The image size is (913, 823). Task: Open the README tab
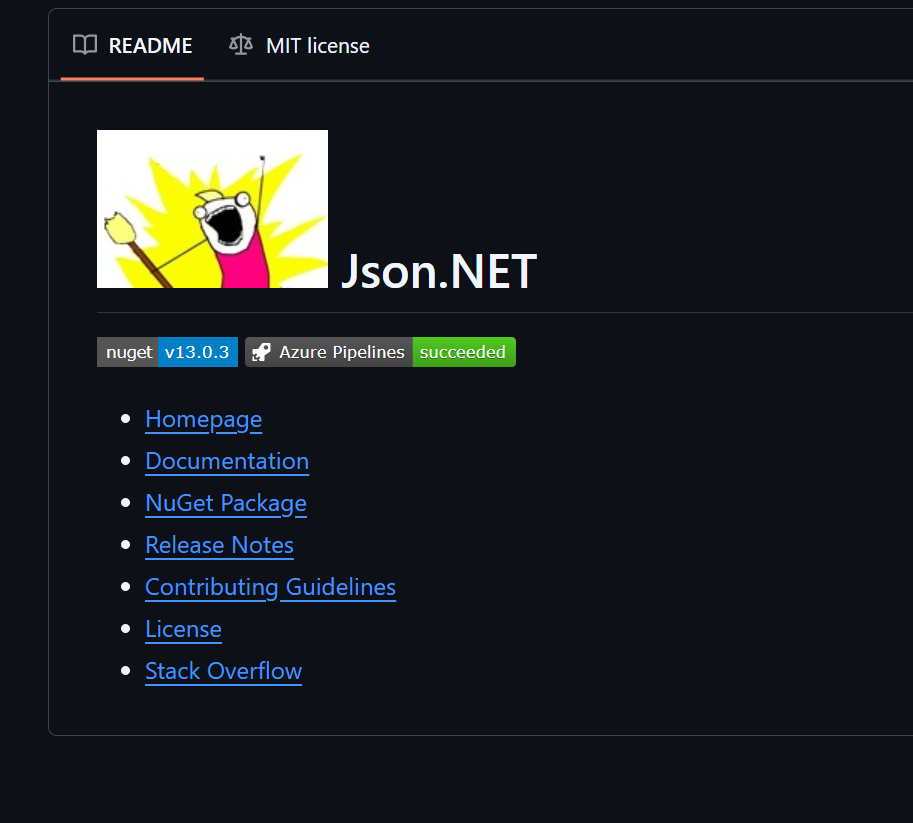(x=132, y=45)
